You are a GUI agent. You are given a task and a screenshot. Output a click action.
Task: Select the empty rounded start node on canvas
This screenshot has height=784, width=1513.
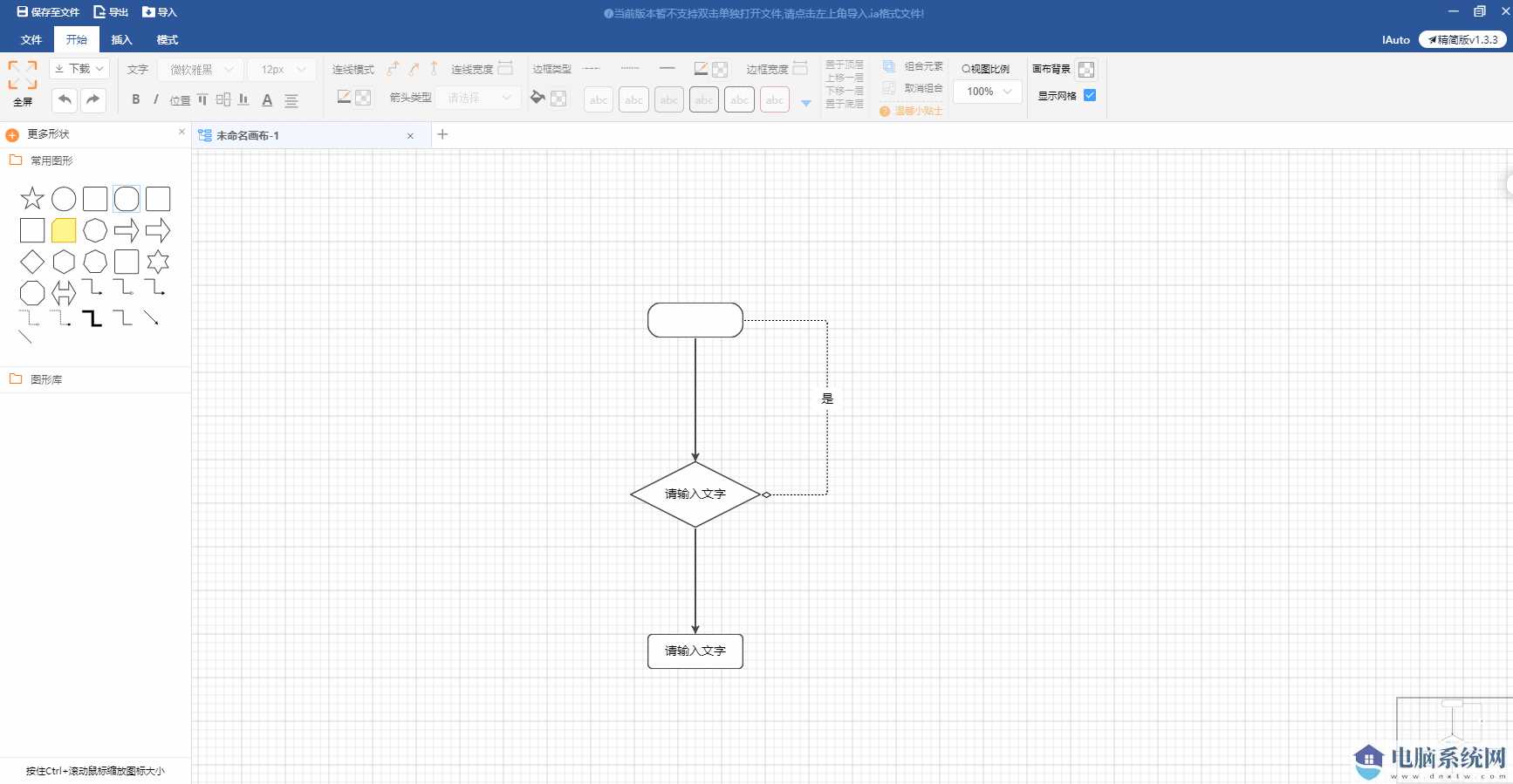(695, 320)
